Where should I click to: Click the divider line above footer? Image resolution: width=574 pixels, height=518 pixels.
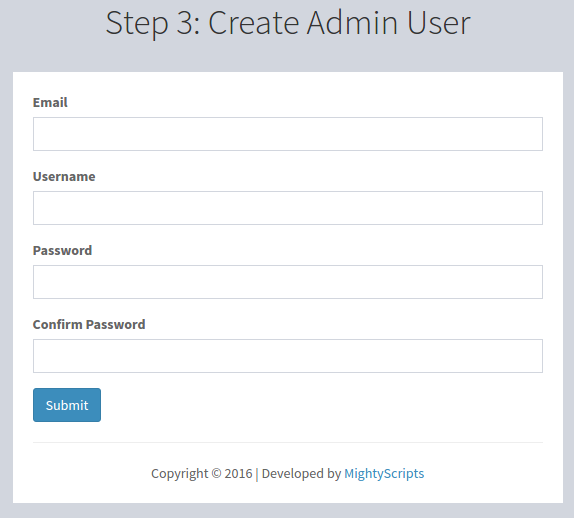(288, 442)
